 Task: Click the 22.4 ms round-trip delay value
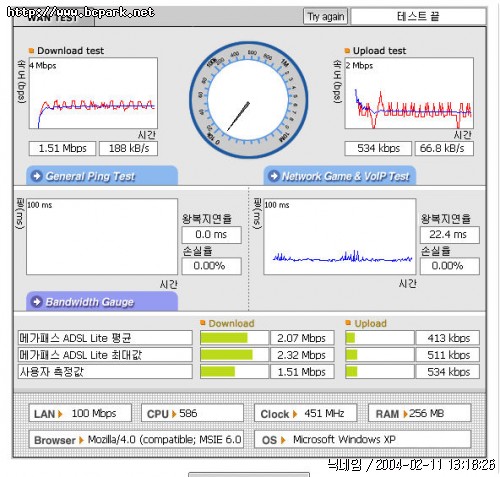[450, 235]
